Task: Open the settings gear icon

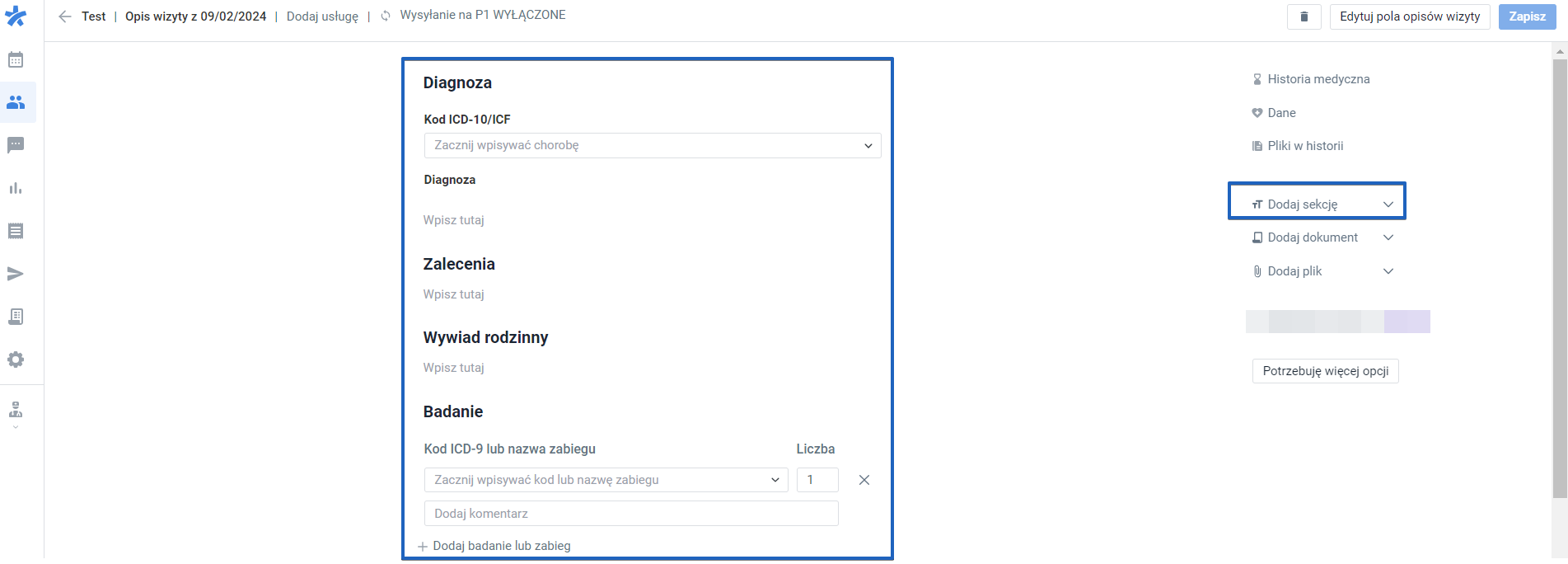Action: tap(16, 360)
